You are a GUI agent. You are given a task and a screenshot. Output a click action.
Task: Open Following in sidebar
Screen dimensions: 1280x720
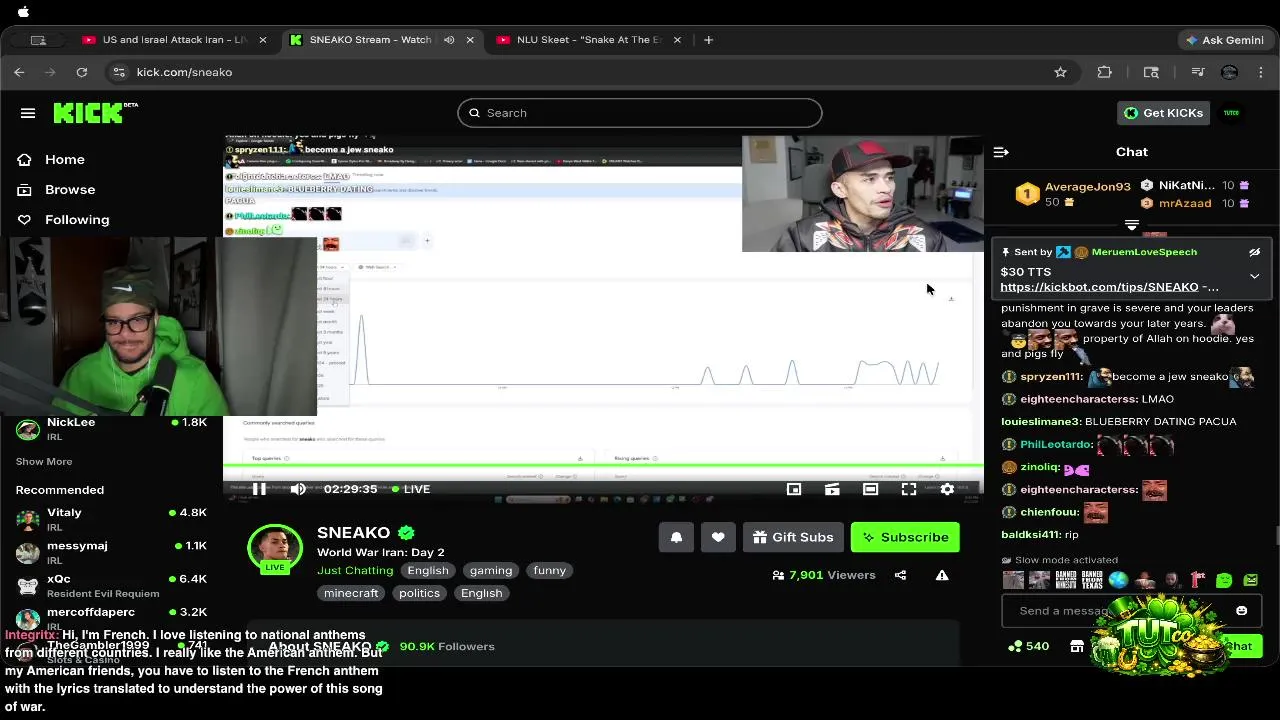point(77,220)
